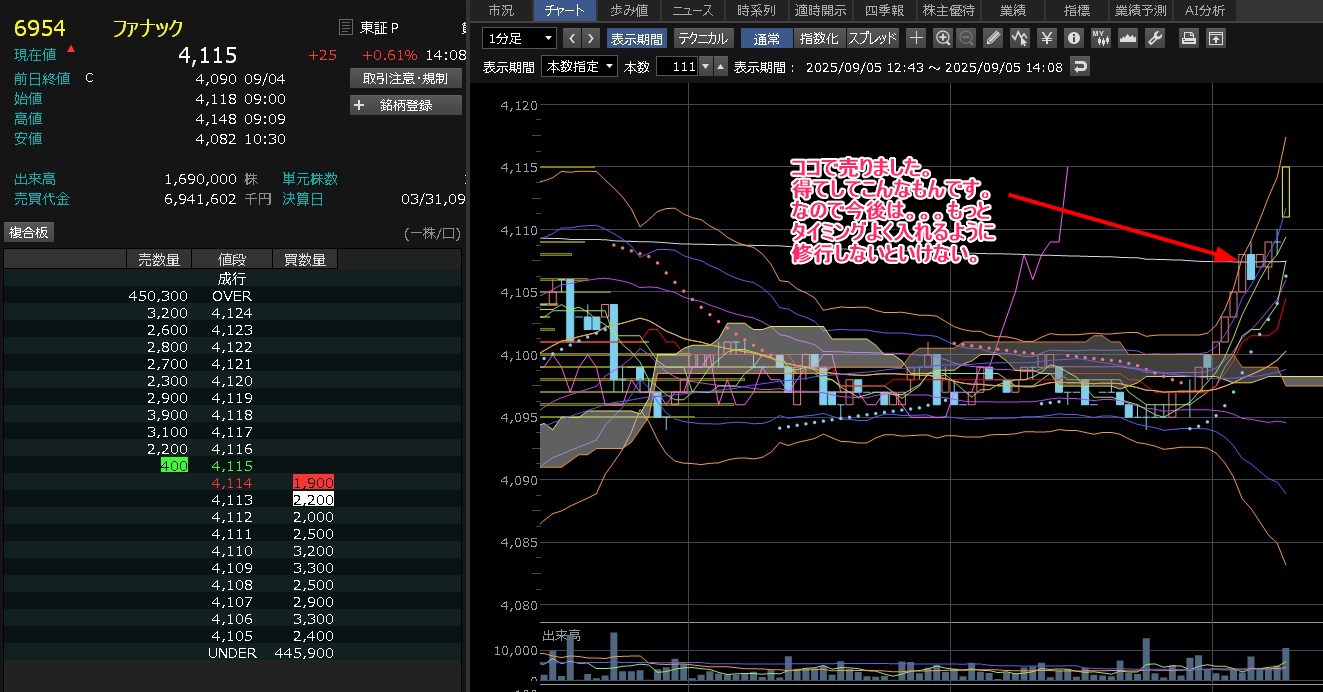Open the ニュース tab
The width and height of the screenshot is (1323, 692).
point(693,10)
